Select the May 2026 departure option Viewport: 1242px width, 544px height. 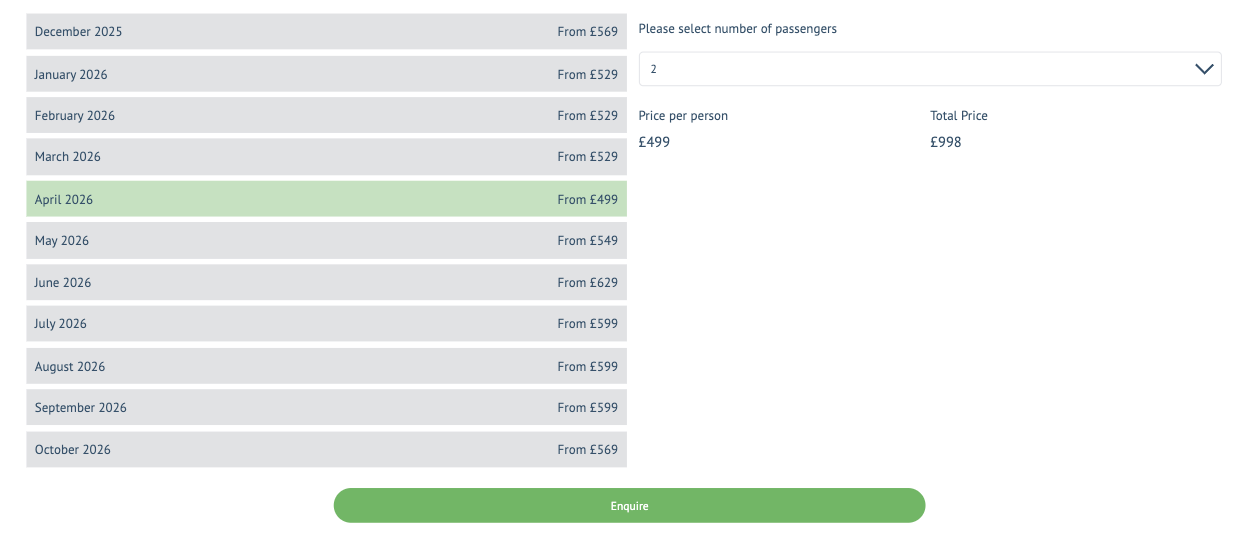pyautogui.click(x=326, y=241)
